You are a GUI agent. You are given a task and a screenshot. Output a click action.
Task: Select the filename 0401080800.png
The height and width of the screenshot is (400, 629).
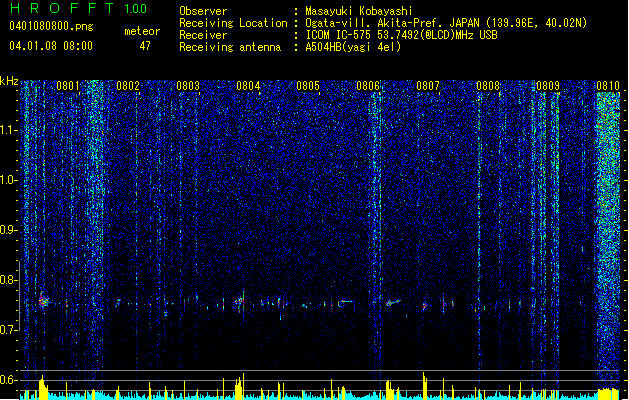51,26
